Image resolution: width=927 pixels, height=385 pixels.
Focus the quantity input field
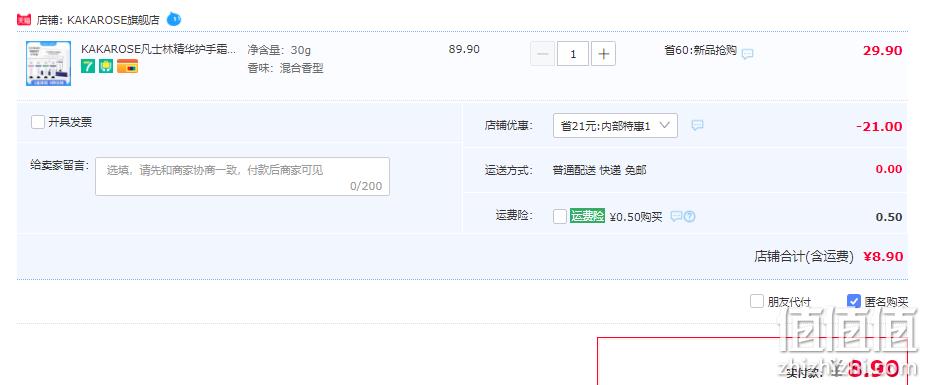click(x=573, y=54)
